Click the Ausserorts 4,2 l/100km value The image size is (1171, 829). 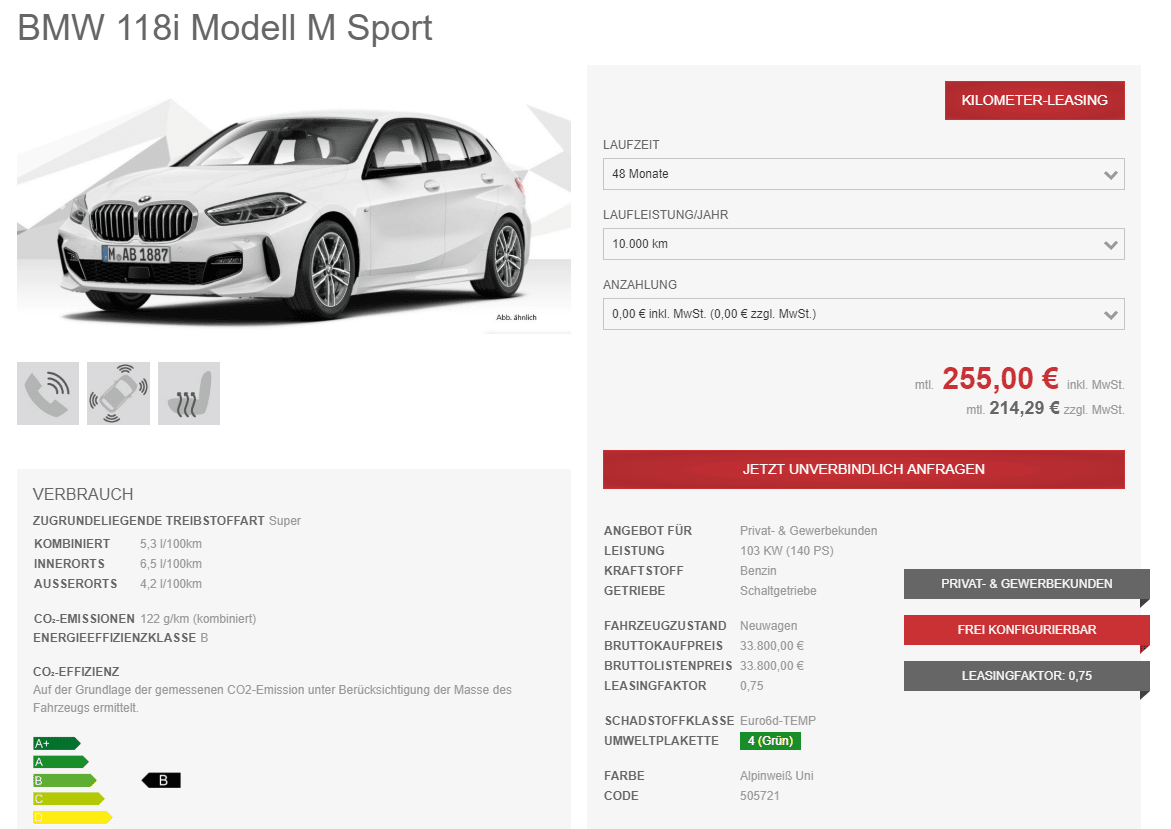click(x=170, y=584)
